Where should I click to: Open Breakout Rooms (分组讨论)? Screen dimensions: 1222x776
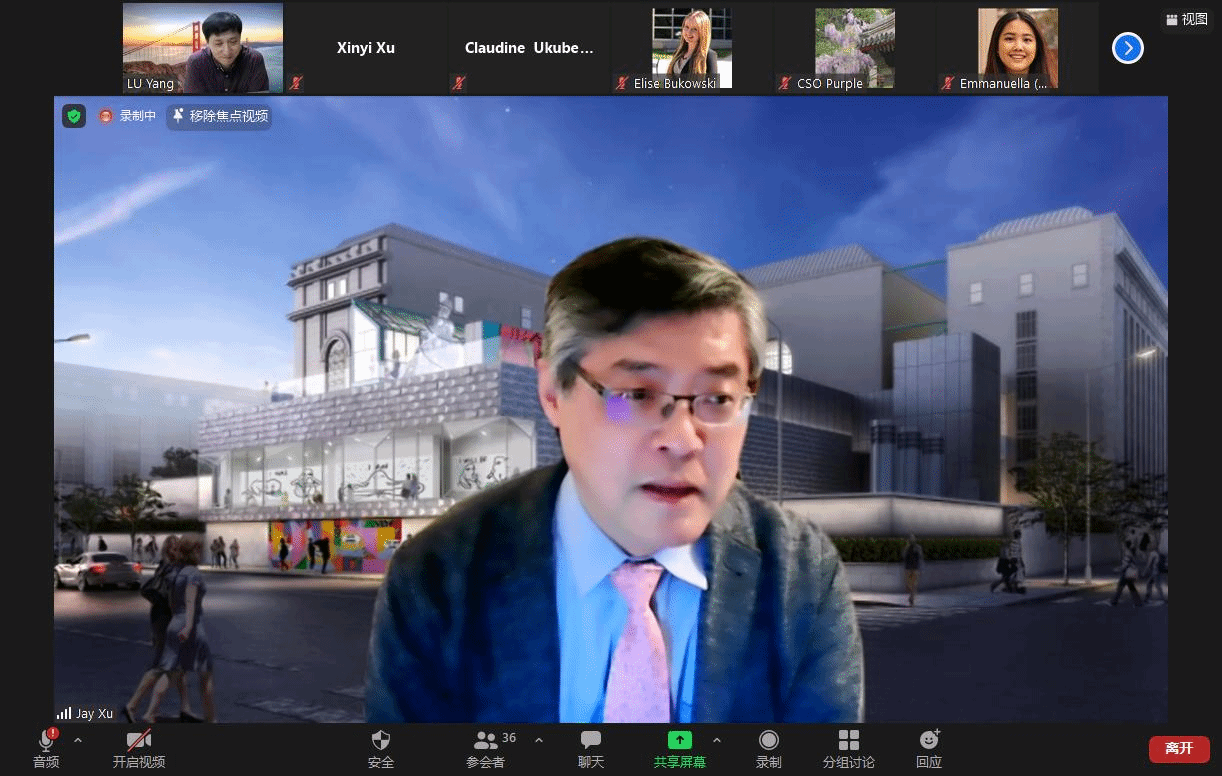point(848,741)
